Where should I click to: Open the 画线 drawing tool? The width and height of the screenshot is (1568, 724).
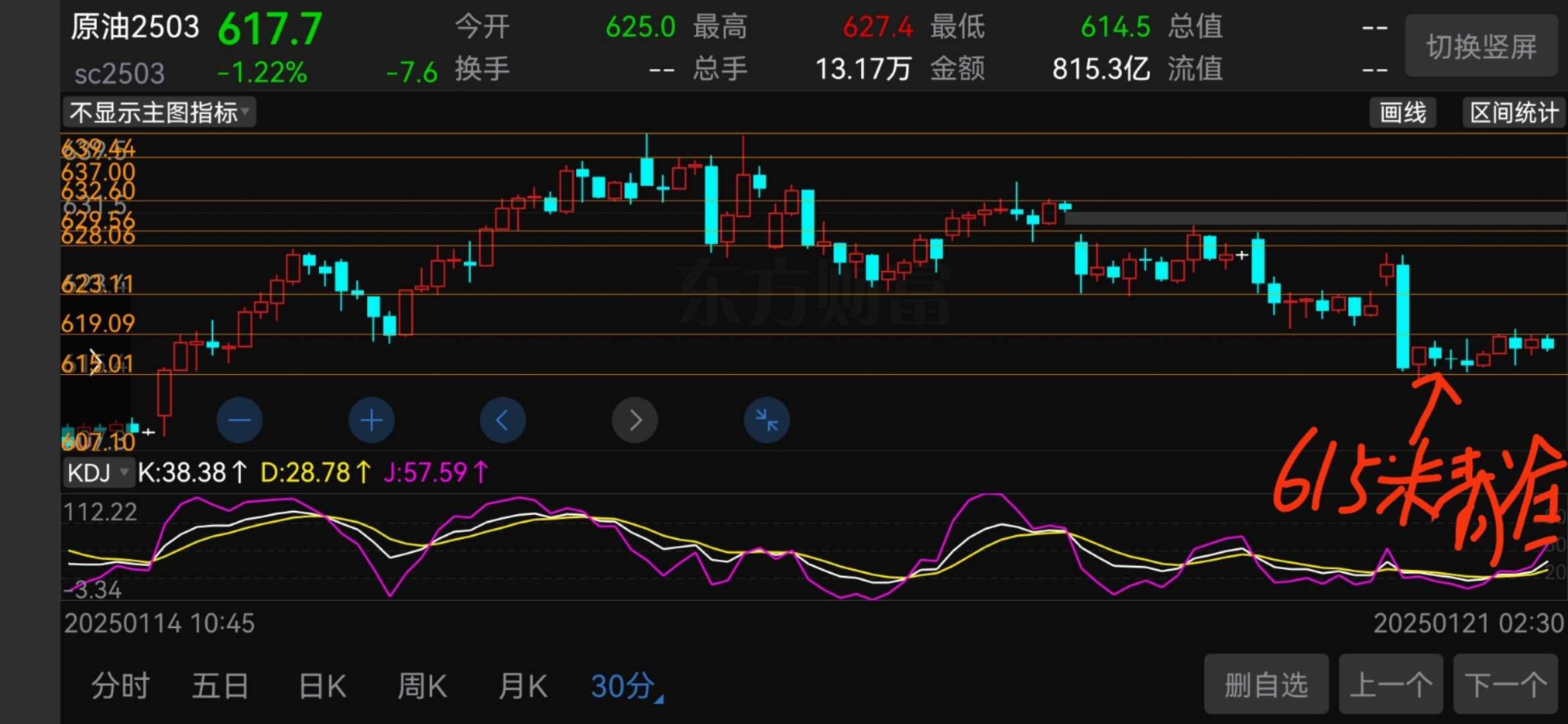[1402, 113]
